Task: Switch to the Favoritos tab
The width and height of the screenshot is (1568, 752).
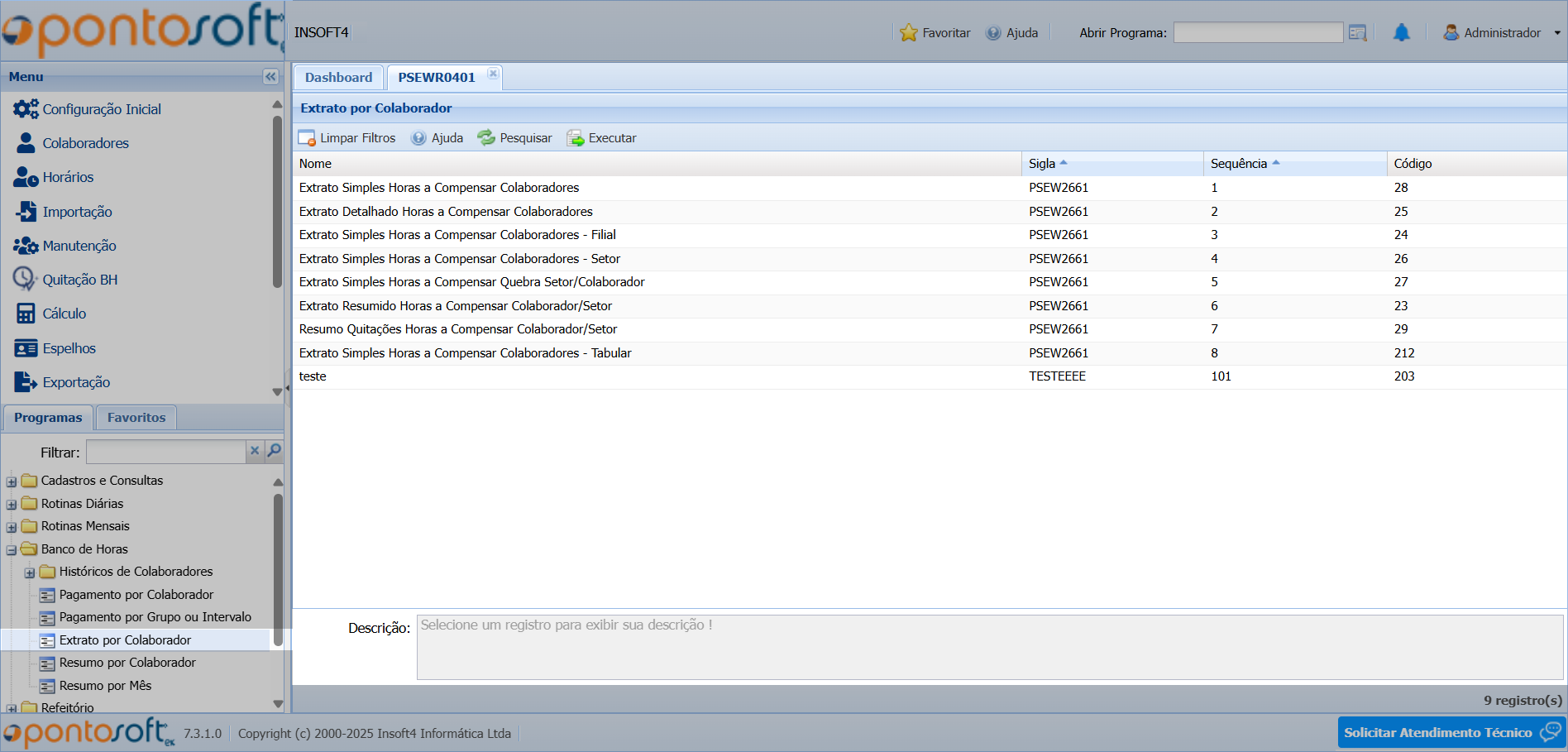Action: [x=136, y=418]
